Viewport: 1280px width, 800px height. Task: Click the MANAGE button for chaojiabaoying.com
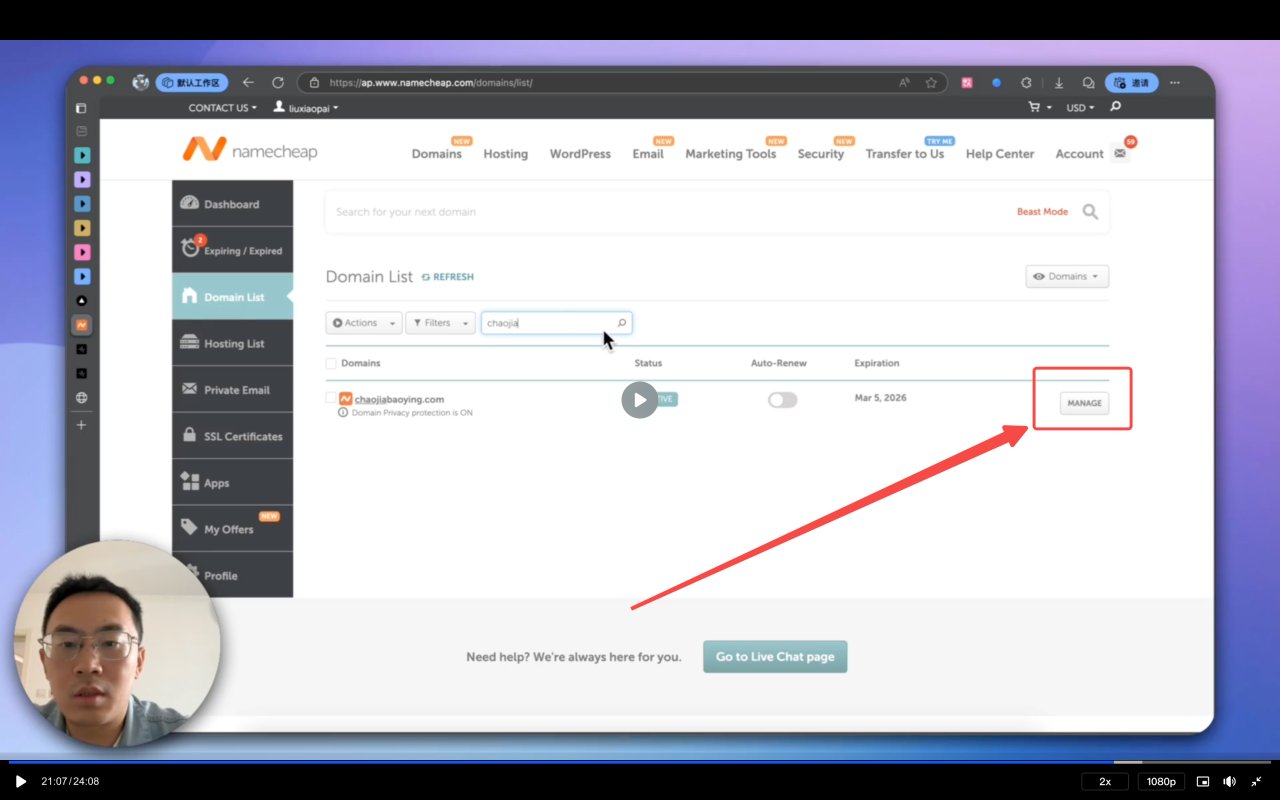[1084, 403]
